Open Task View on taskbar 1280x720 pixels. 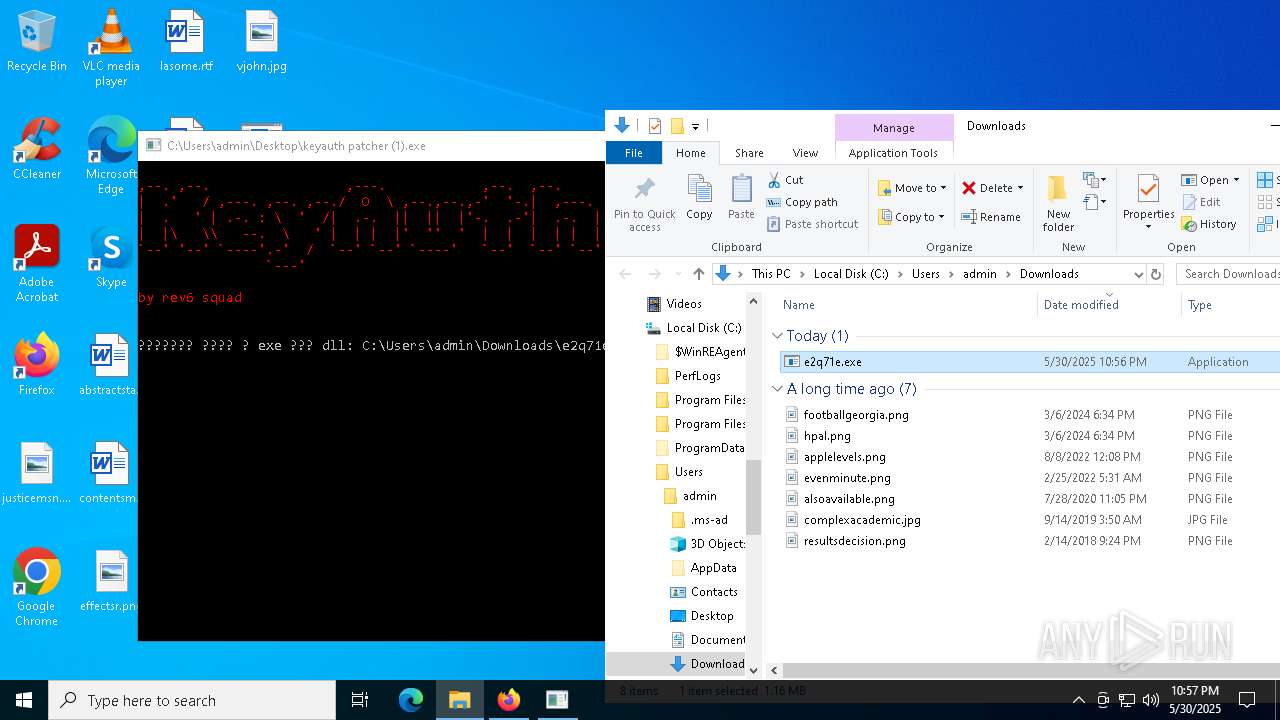pos(360,700)
